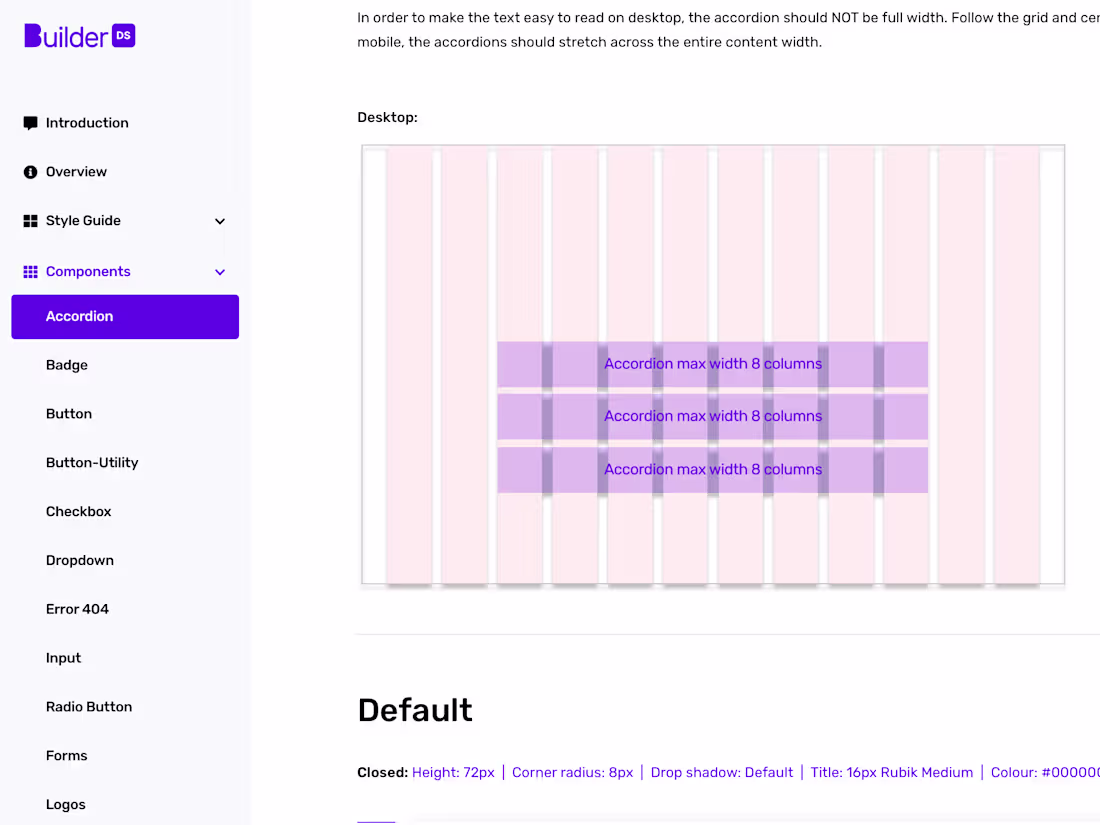Go to the Error 404 page
Image resolution: width=1100 pixels, height=825 pixels.
(x=78, y=608)
